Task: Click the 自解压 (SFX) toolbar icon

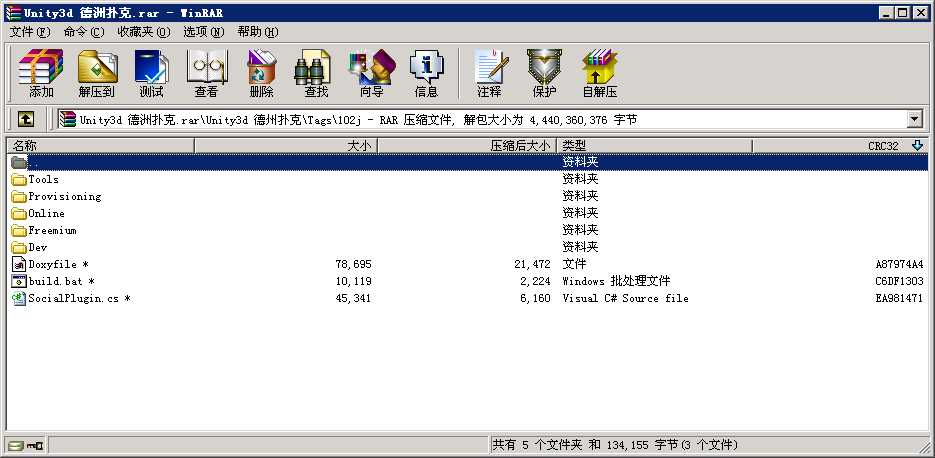Action: click(599, 73)
